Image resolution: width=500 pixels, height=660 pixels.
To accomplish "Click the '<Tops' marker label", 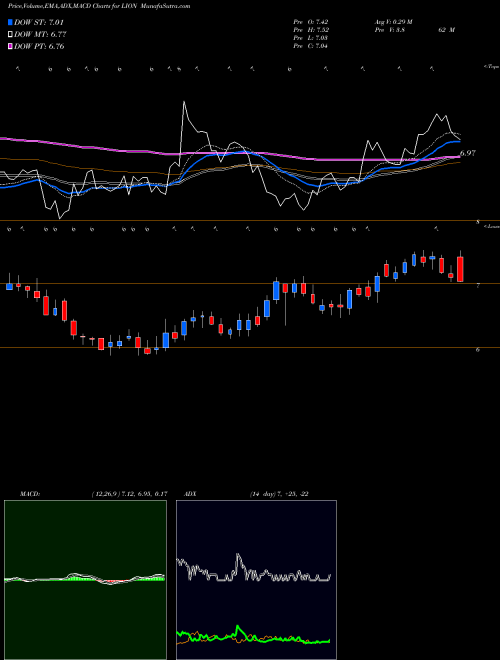I will coord(492,67).
